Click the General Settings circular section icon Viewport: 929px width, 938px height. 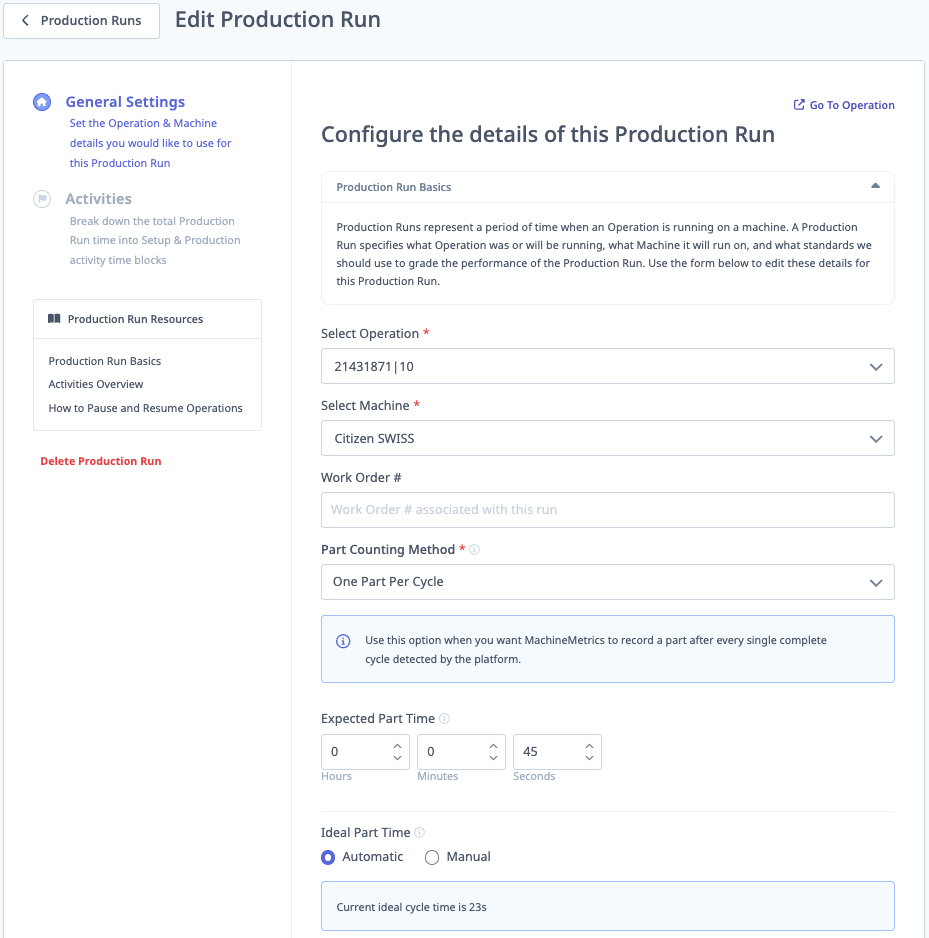pyautogui.click(x=41, y=101)
